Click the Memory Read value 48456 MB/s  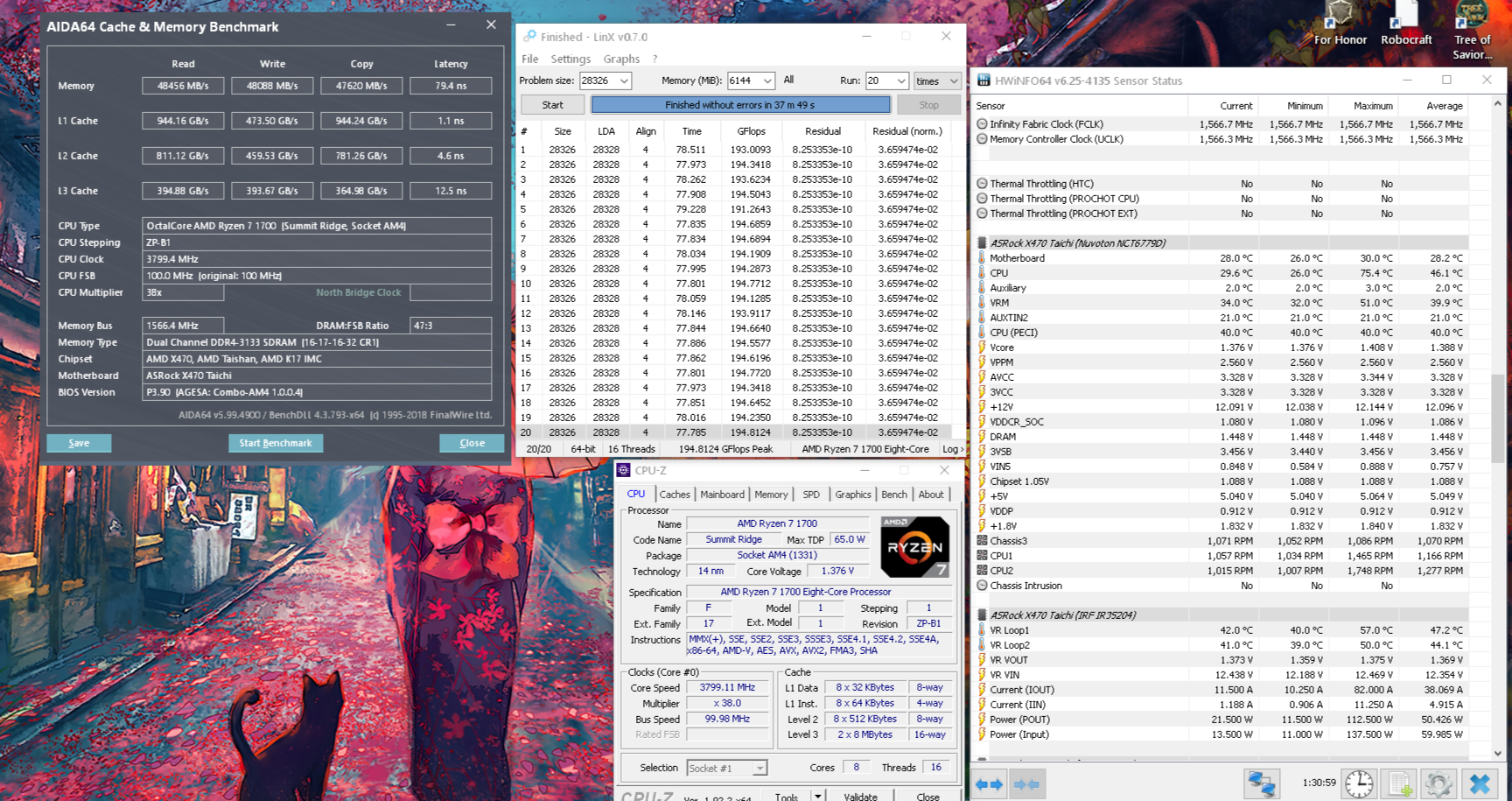183,86
